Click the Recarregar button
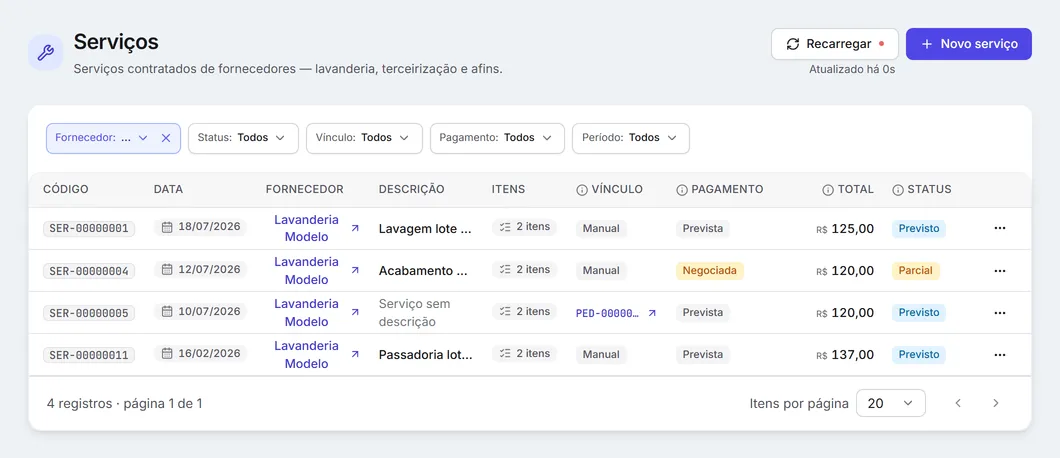The height and width of the screenshot is (458, 1060). point(835,44)
